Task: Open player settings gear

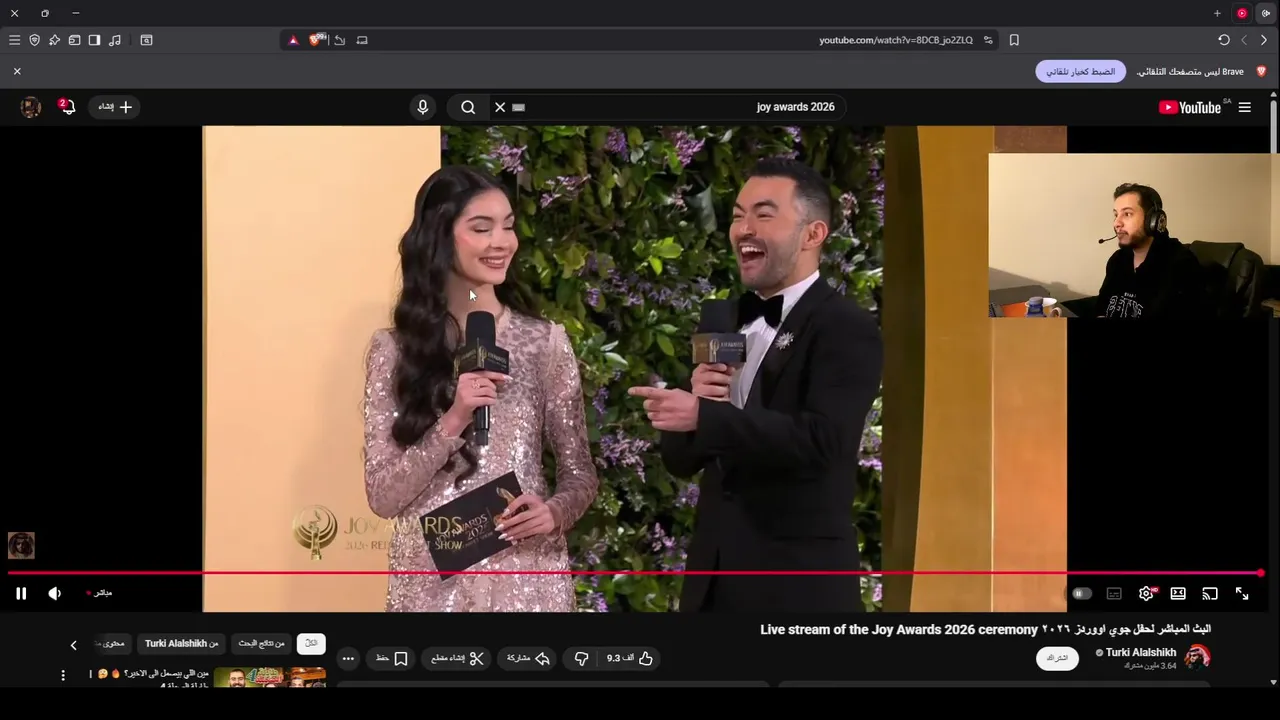Action: (x=1146, y=594)
